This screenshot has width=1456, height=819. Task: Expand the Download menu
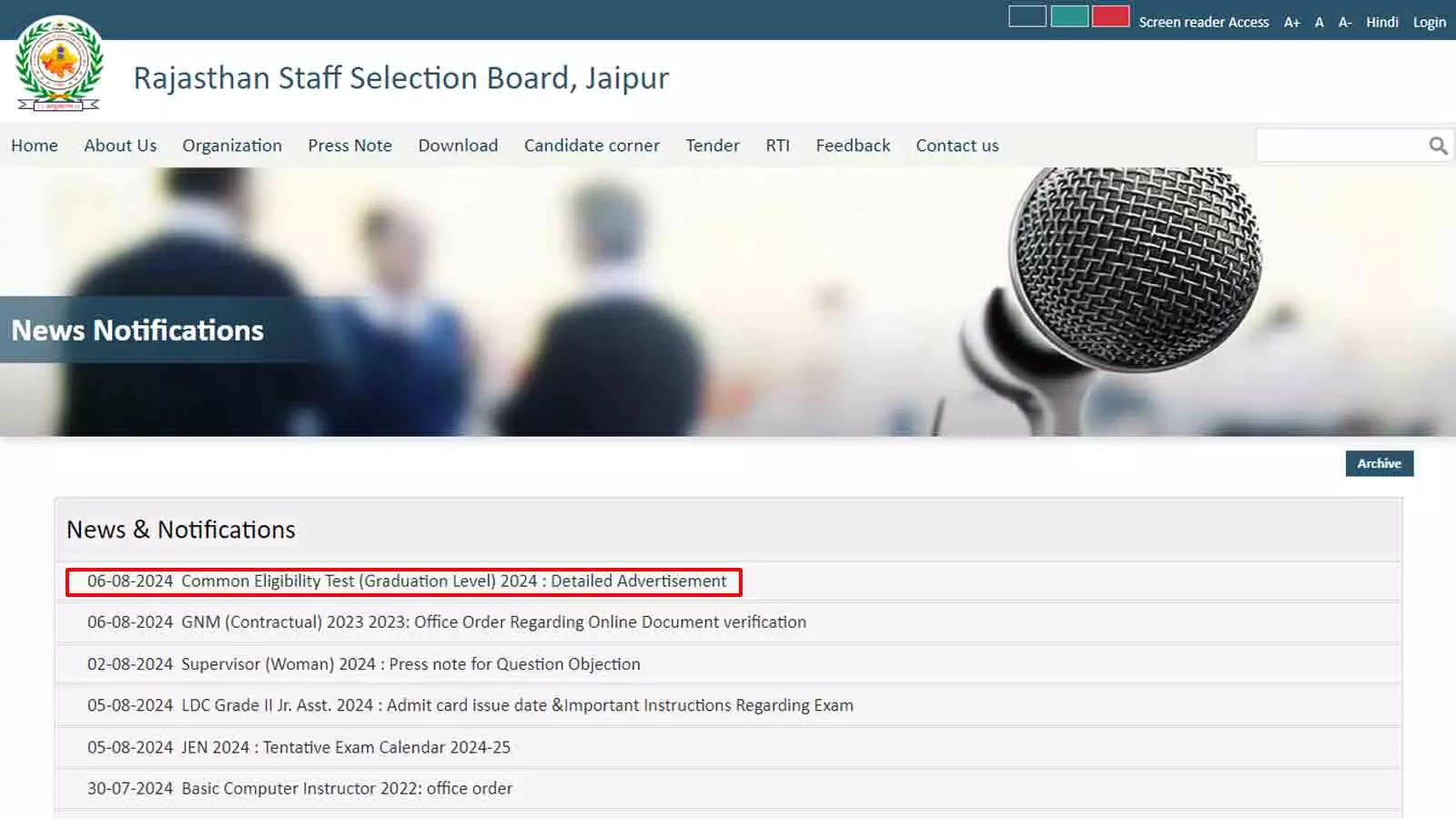pyautogui.click(x=458, y=146)
